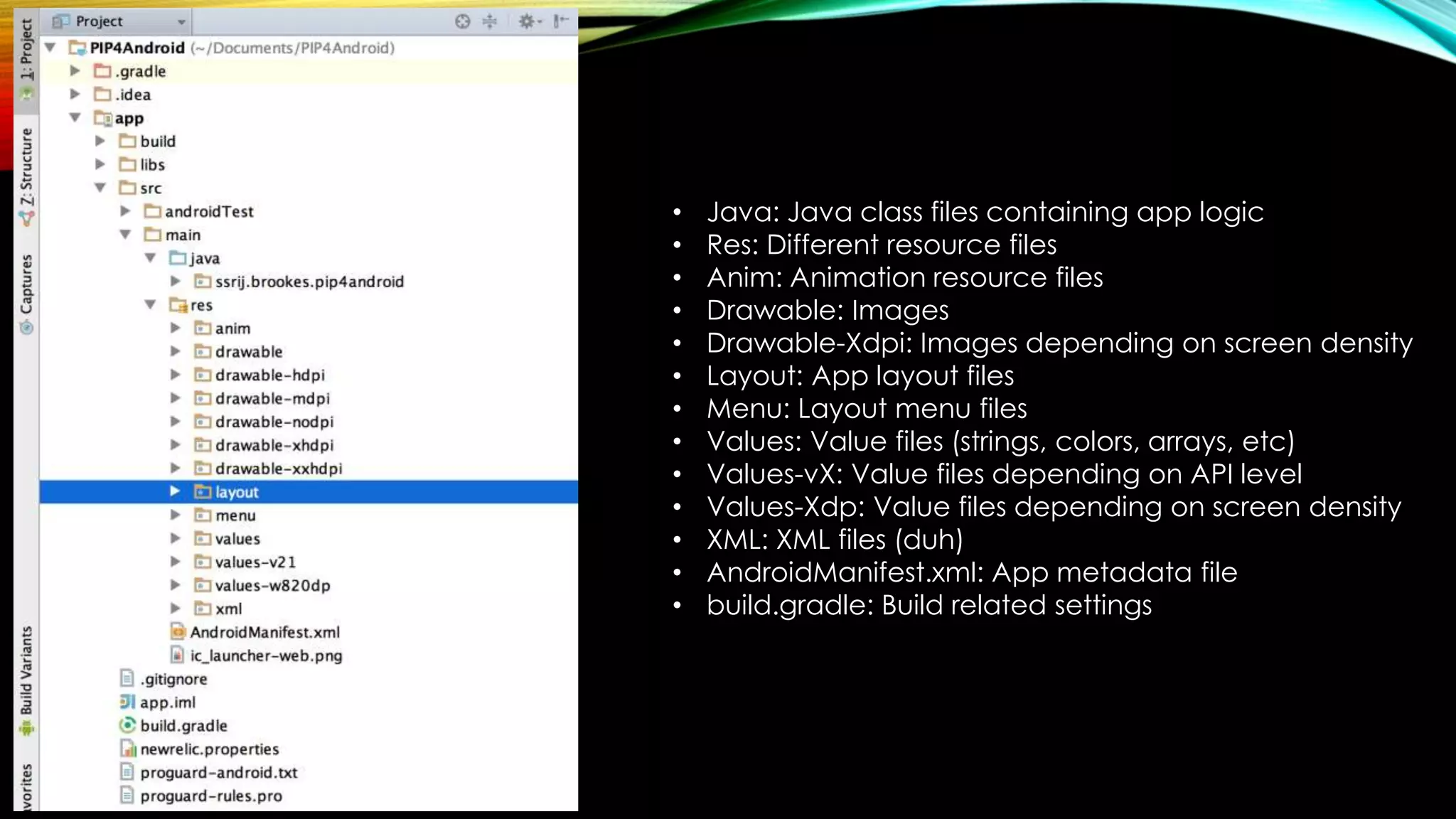
Task: Select ic_launcher-web.png file
Action: pyautogui.click(x=266, y=655)
